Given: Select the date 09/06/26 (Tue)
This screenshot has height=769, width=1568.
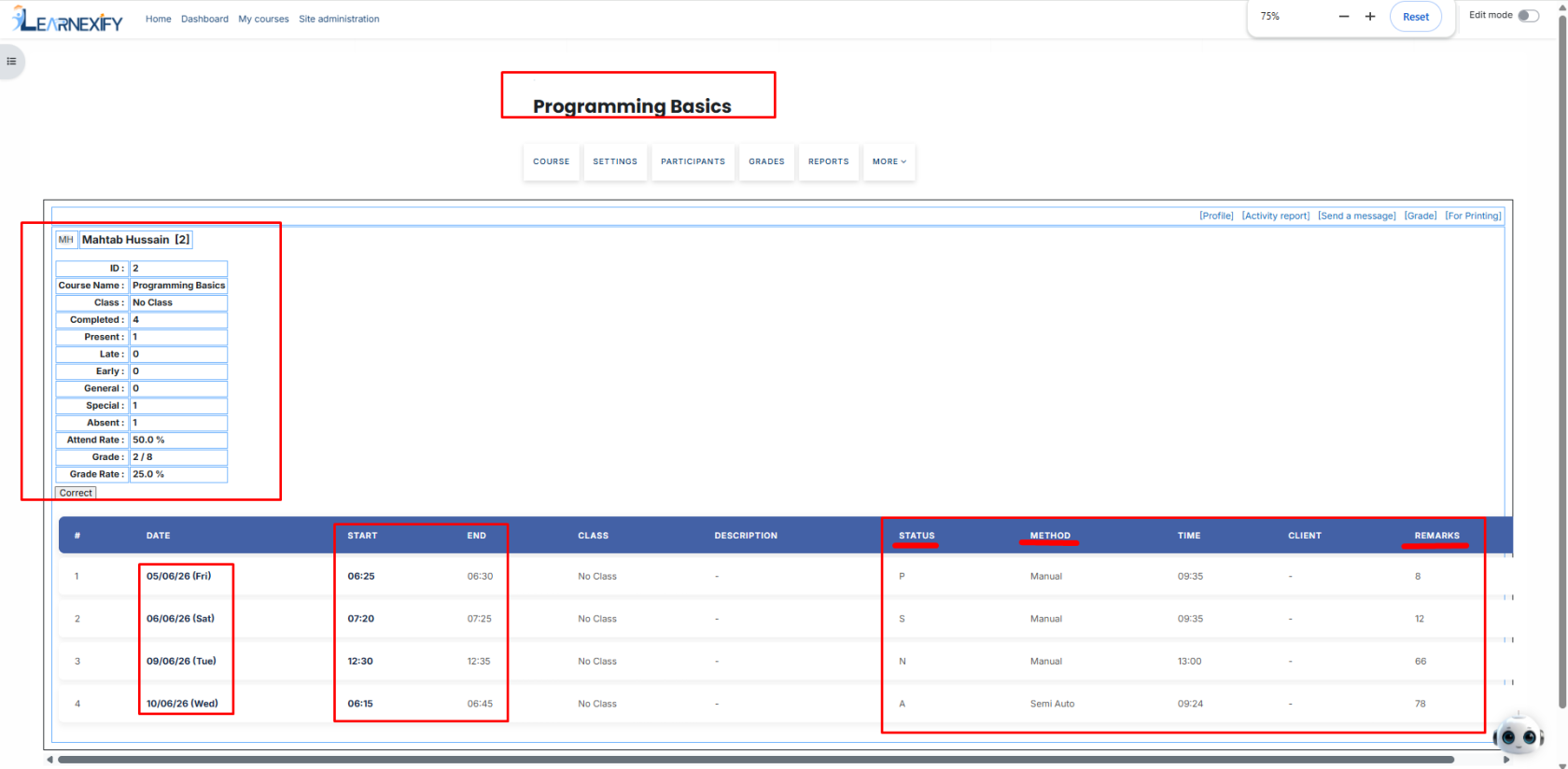Looking at the screenshot, I should [x=181, y=661].
